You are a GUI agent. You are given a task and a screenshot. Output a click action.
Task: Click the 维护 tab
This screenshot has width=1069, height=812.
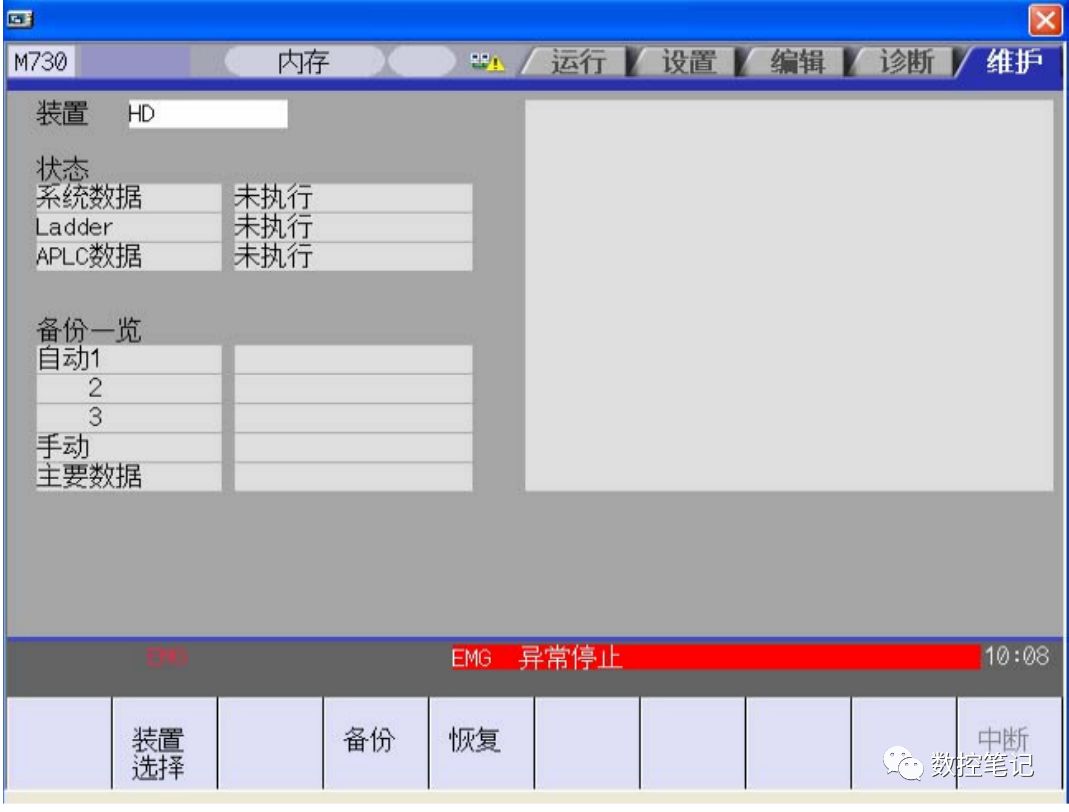point(1012,62)
